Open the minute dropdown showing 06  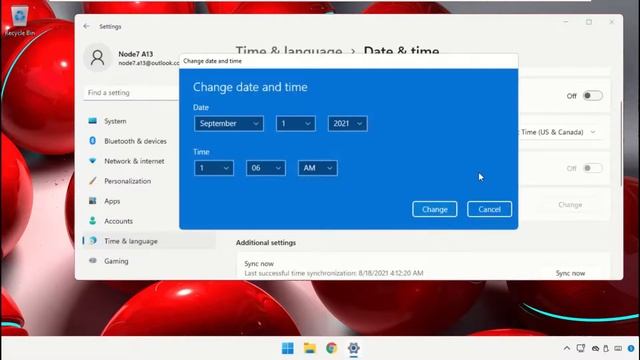pos(266,168)
